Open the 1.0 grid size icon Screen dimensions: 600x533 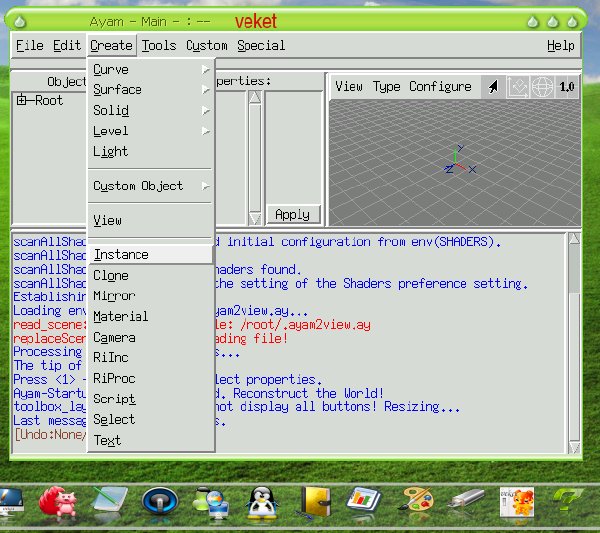(x=567, y=87)
